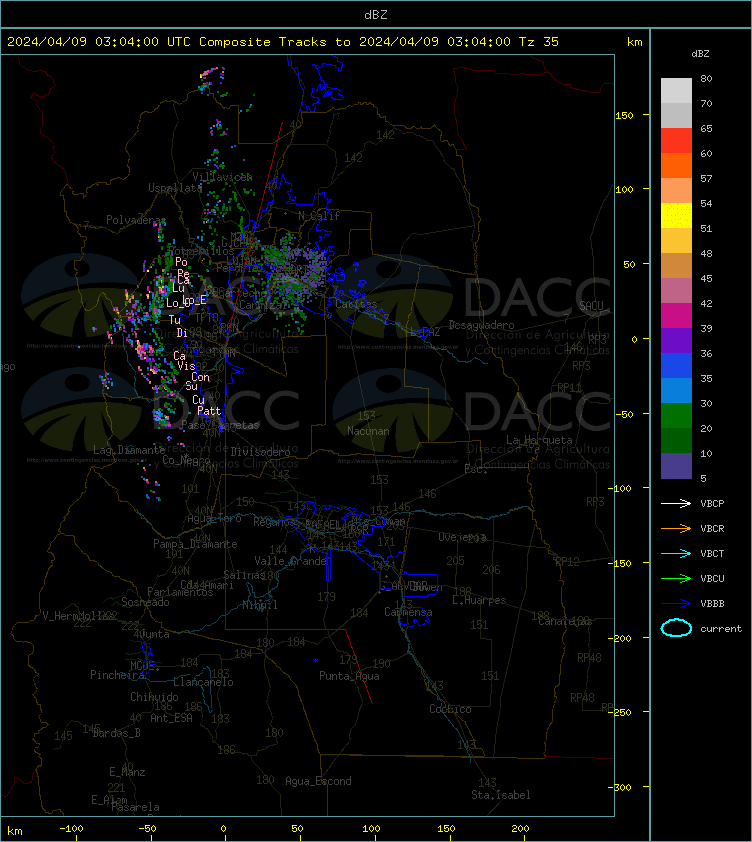Select the red 65-60 dBZ color swatch
The width and height of the screenshot is (752, 842).
coord(676,140)
